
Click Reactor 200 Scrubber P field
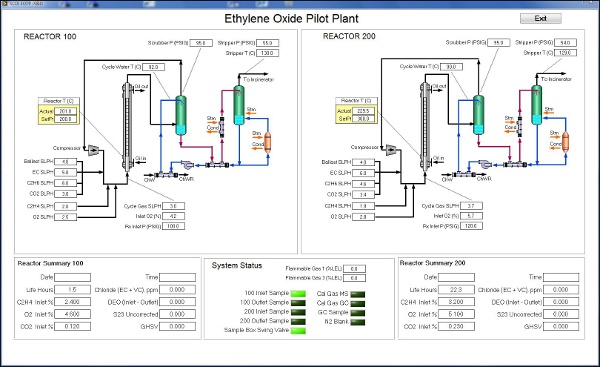[x=499, y=42]
